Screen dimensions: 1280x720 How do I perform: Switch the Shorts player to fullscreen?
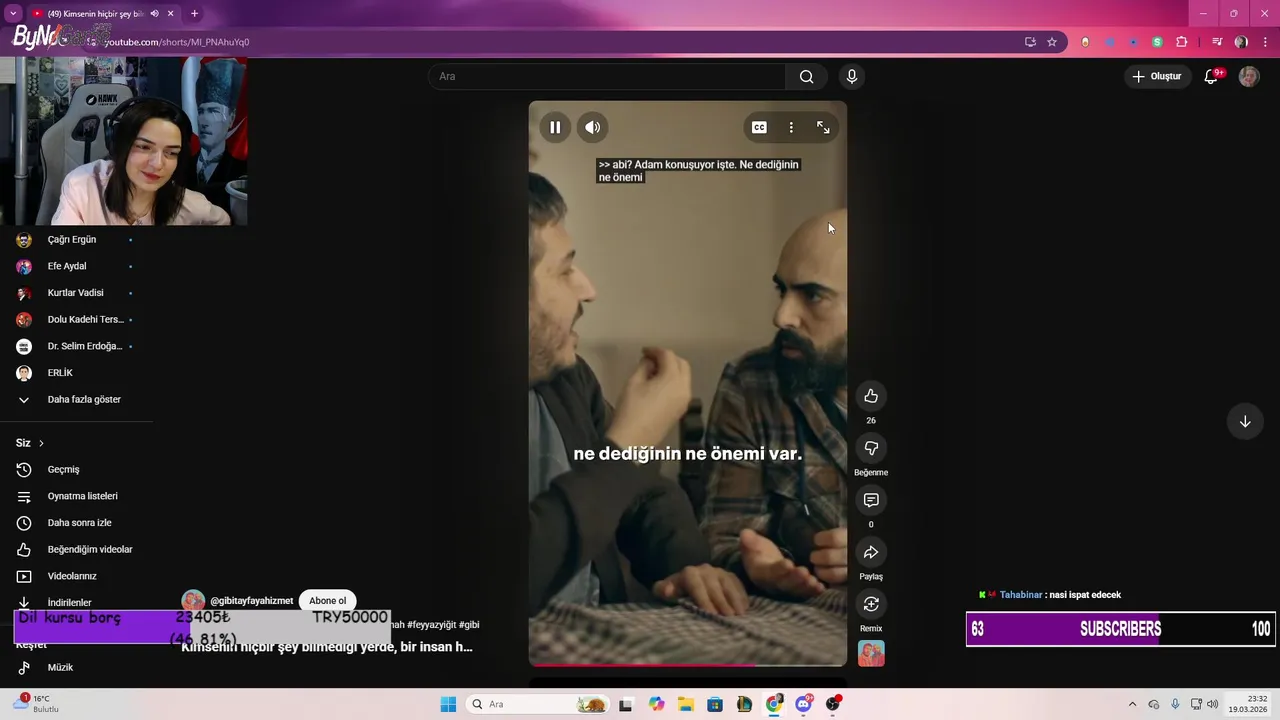[823, 127]
